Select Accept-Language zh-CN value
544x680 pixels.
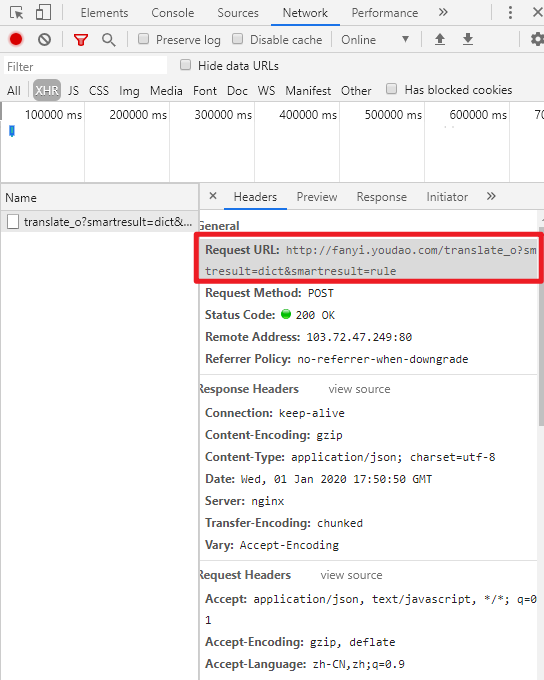pyautogui.click(x=359, y=664)
